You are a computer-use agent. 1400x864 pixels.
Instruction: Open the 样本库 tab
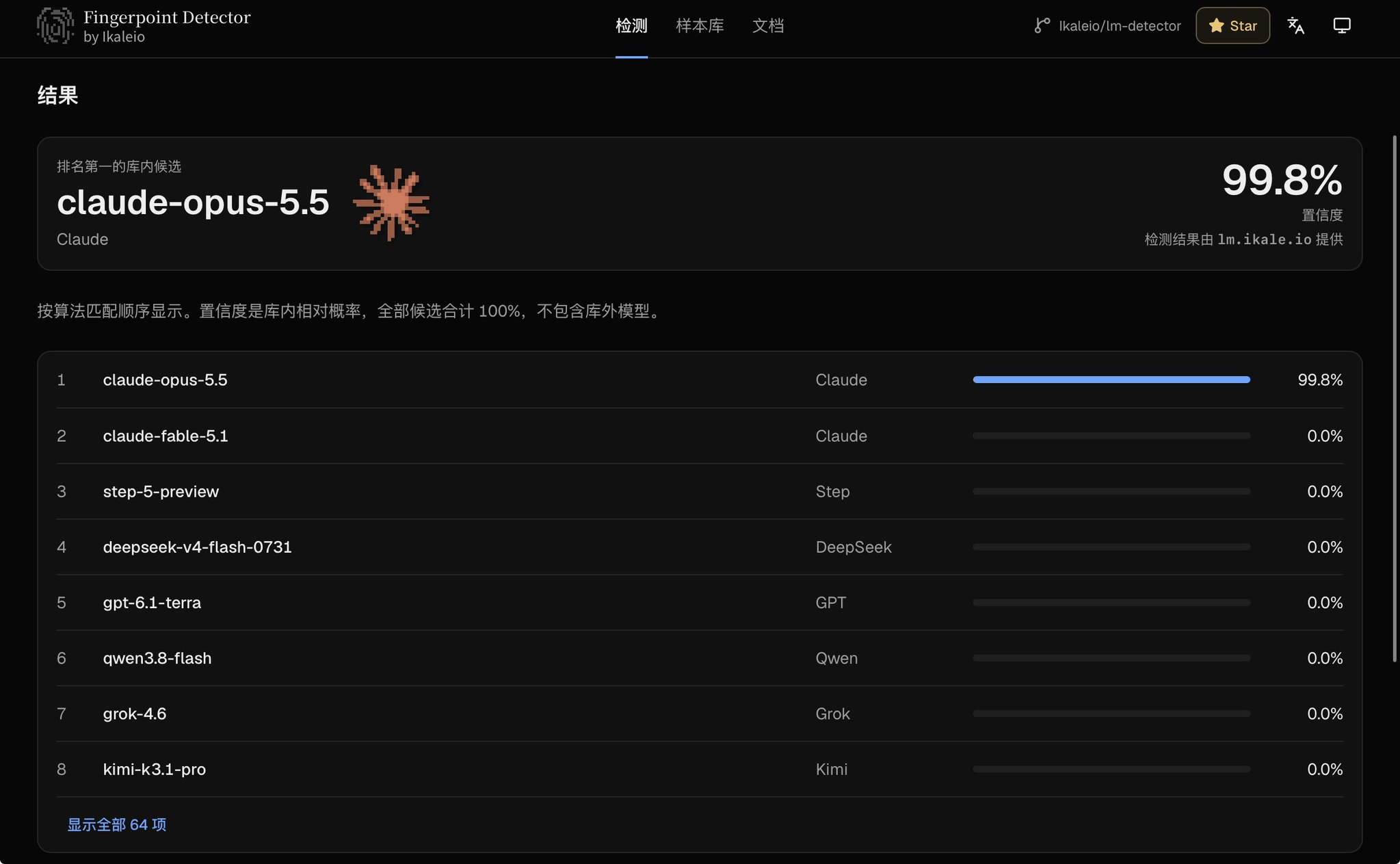700,26
